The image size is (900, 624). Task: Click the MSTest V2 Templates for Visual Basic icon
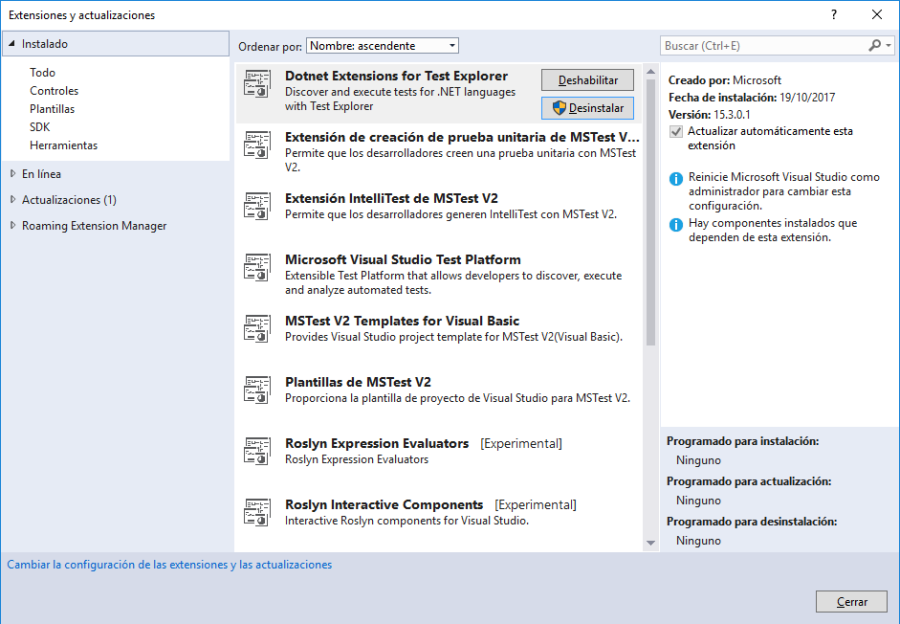pos(258,329)
